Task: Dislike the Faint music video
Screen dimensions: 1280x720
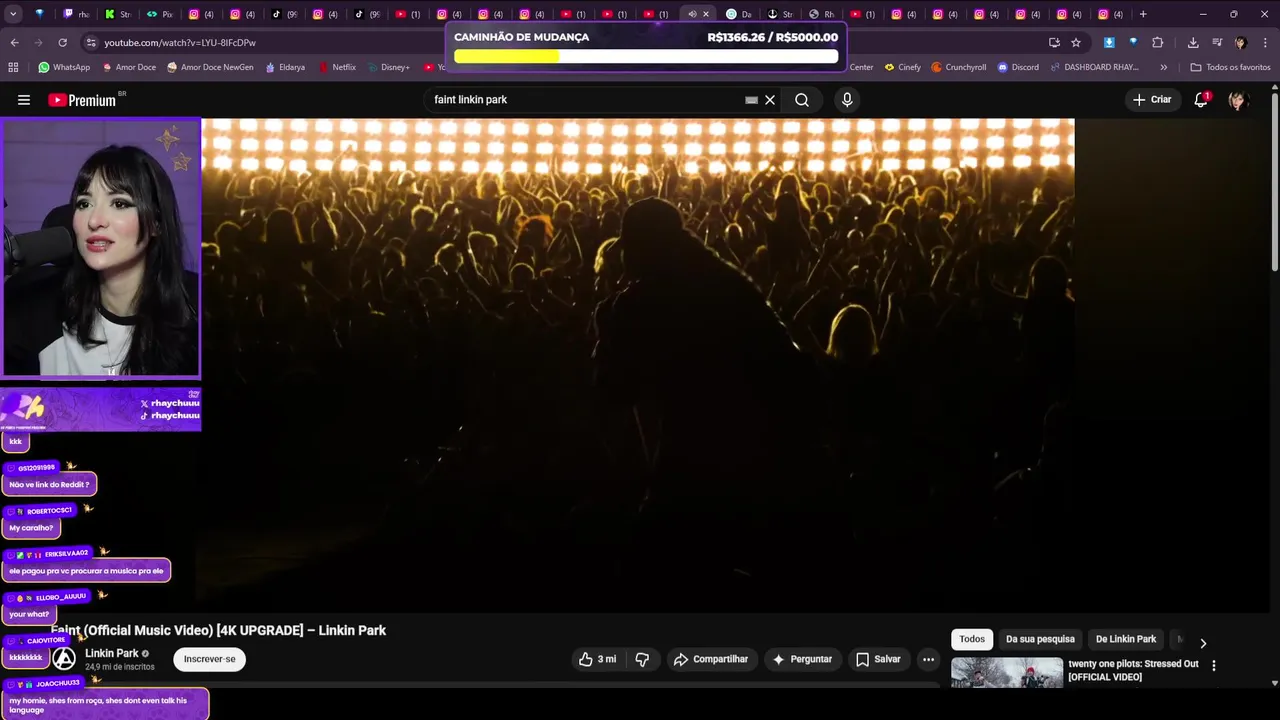Action: 642,659
